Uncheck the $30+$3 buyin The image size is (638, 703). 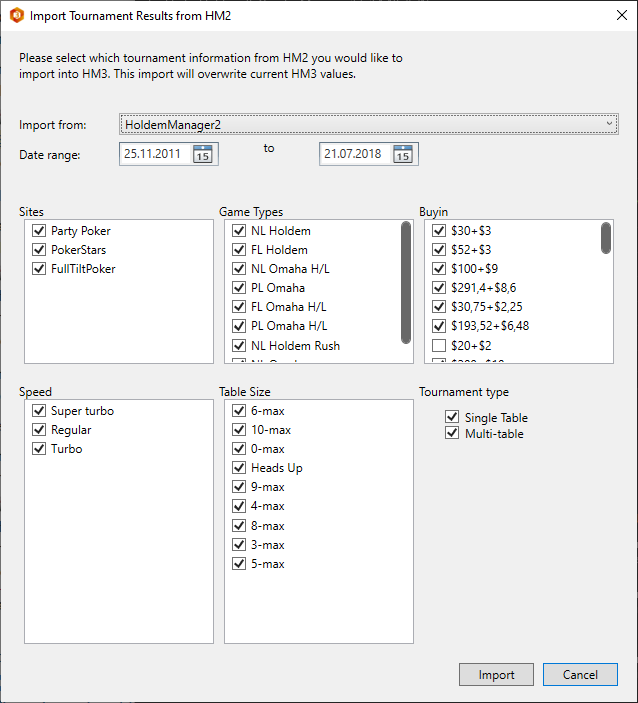tap(439, 230)
